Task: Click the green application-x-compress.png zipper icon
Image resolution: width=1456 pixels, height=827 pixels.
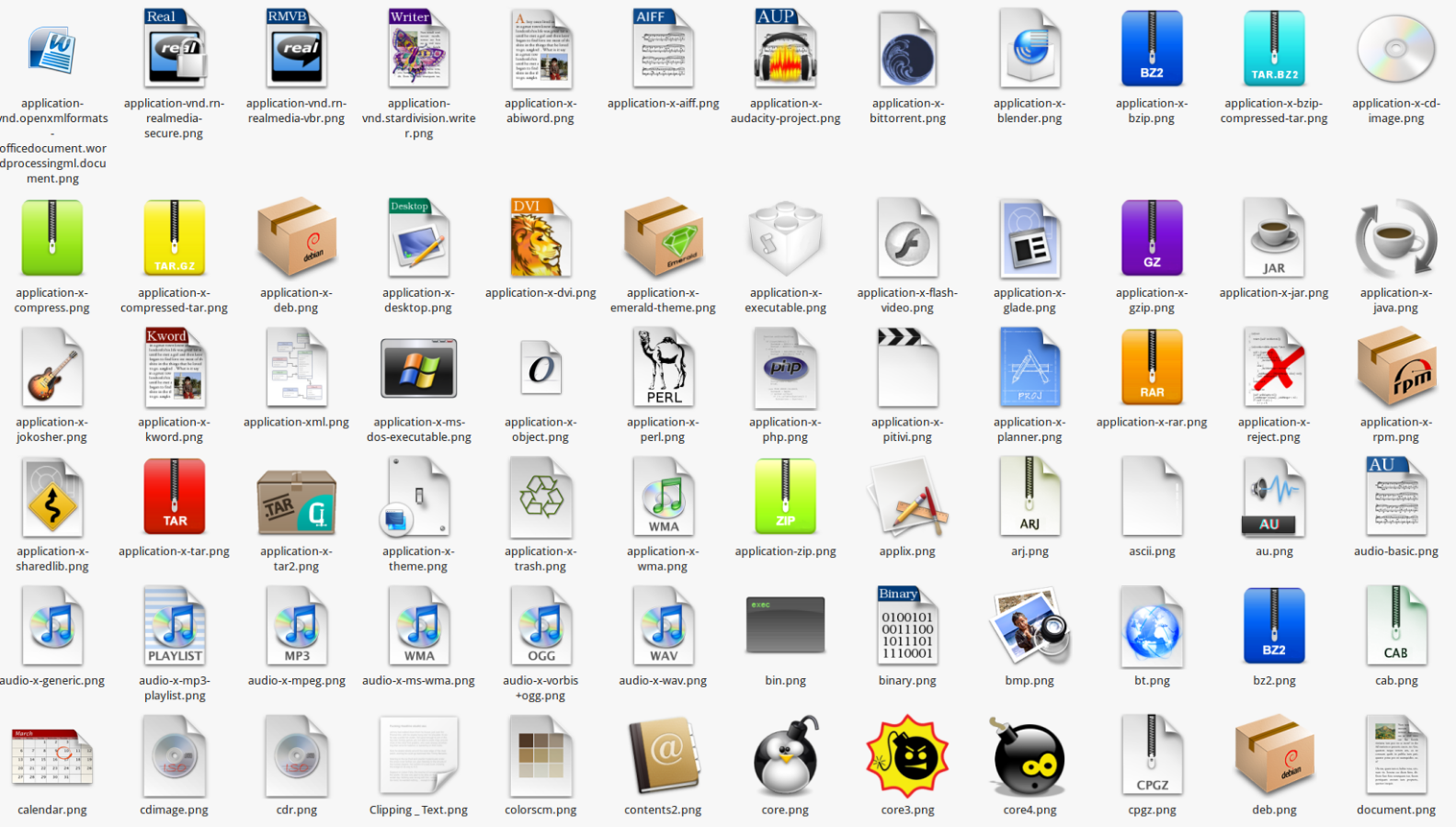Action: coord(51,239)
